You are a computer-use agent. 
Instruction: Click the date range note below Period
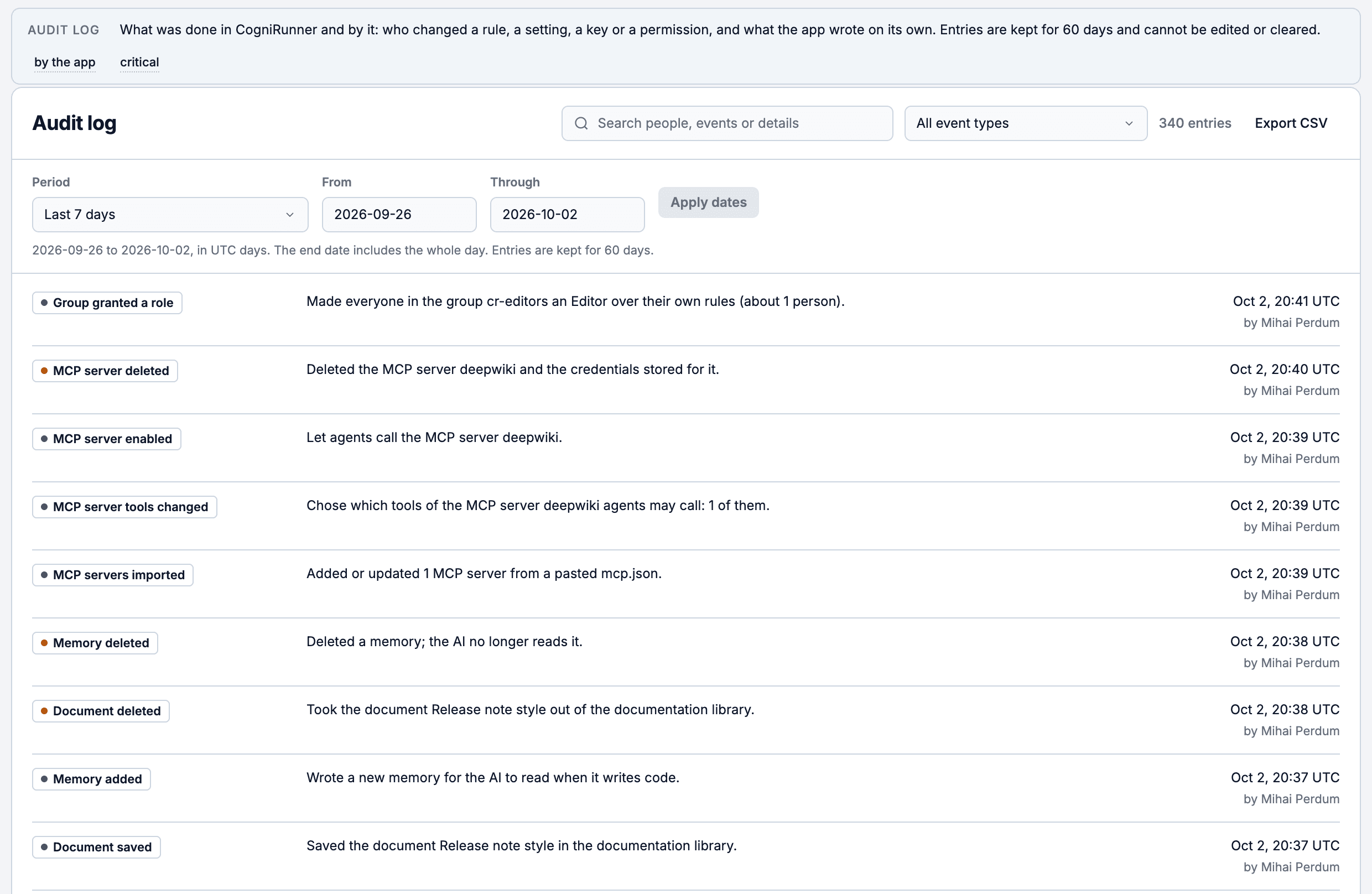pyautogui.click(x=343, y=250)
